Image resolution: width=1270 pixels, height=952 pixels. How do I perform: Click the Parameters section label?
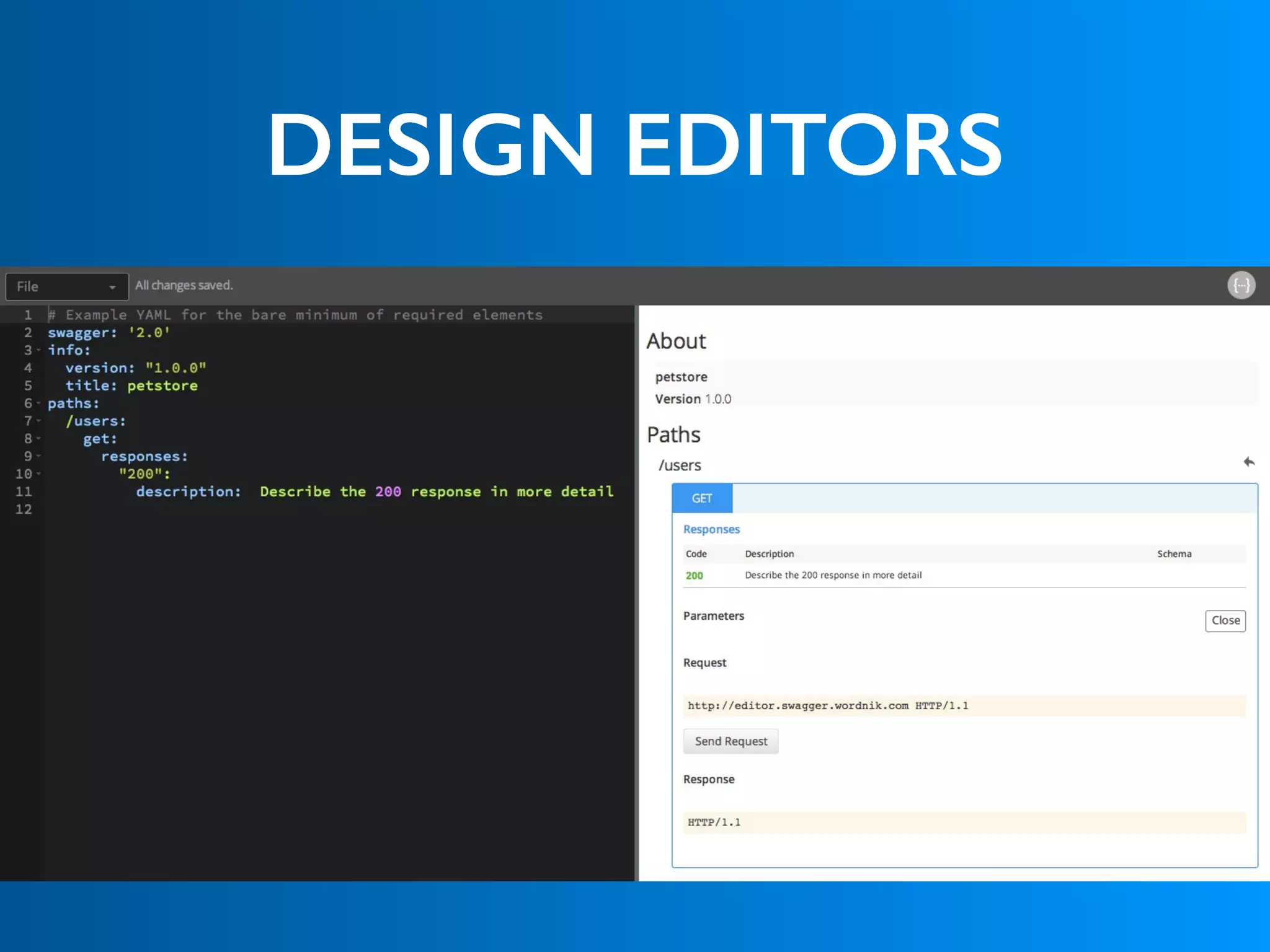coord(713,616)
